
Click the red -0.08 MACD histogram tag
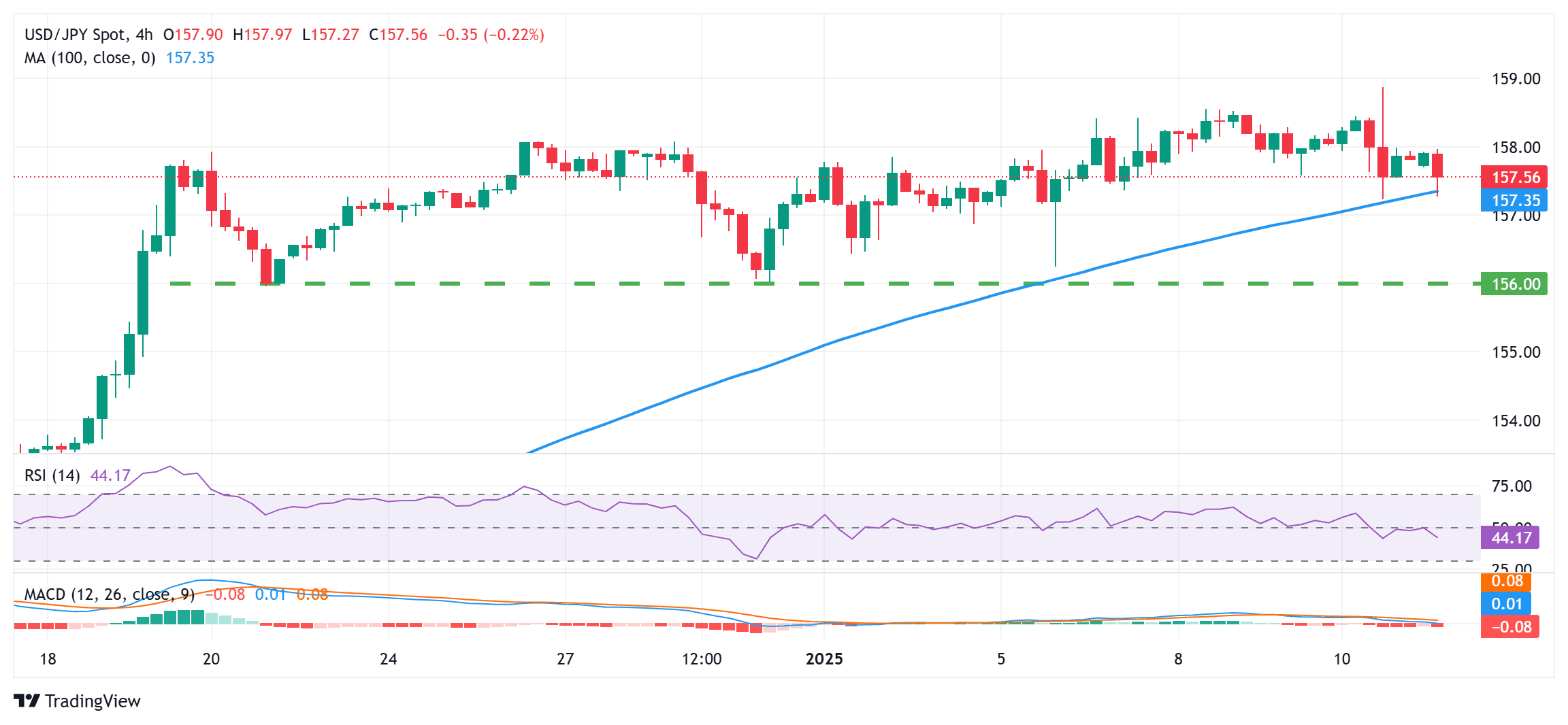(x=1510, y=627)
